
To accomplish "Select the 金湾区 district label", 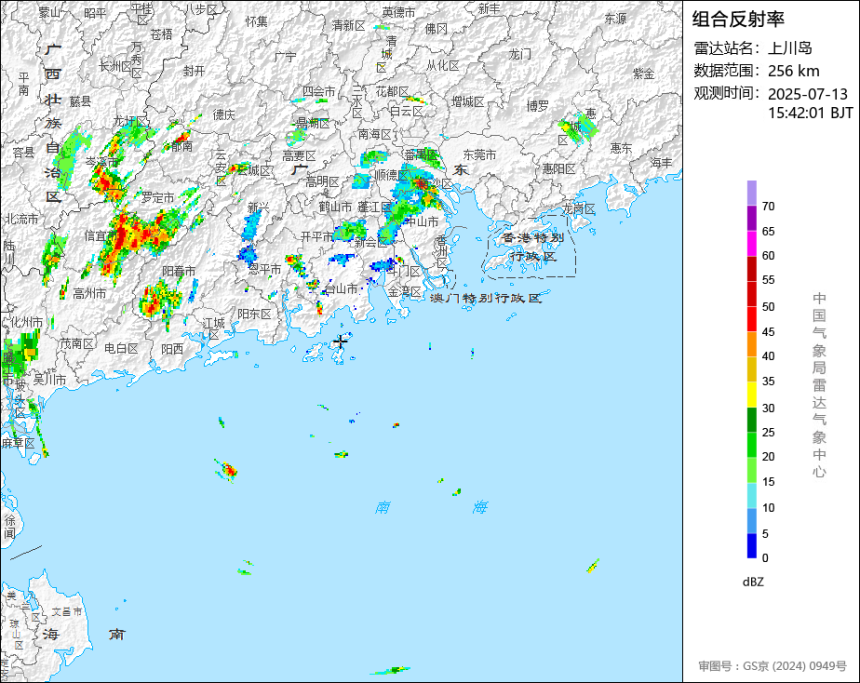I will (x=405, y=291).
